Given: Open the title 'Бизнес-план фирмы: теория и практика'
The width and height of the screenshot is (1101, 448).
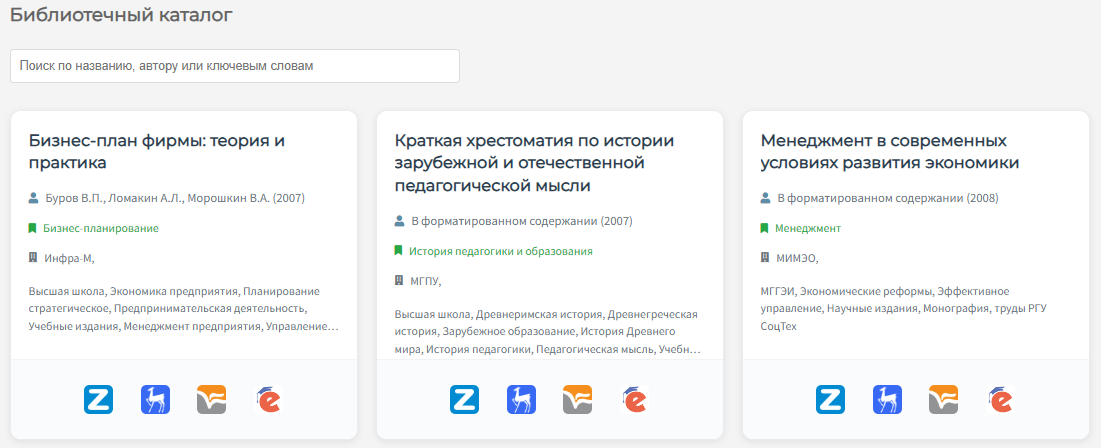Looking at the screenshot, I should [157, 152].
